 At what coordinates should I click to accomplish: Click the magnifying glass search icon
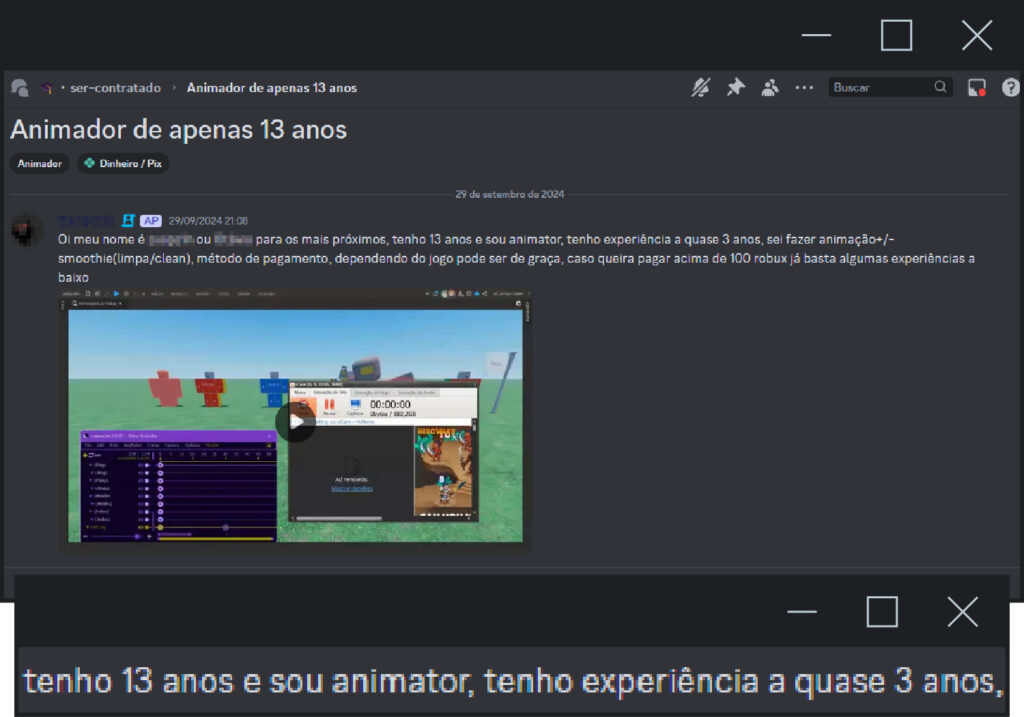click(x=941, y=87)
